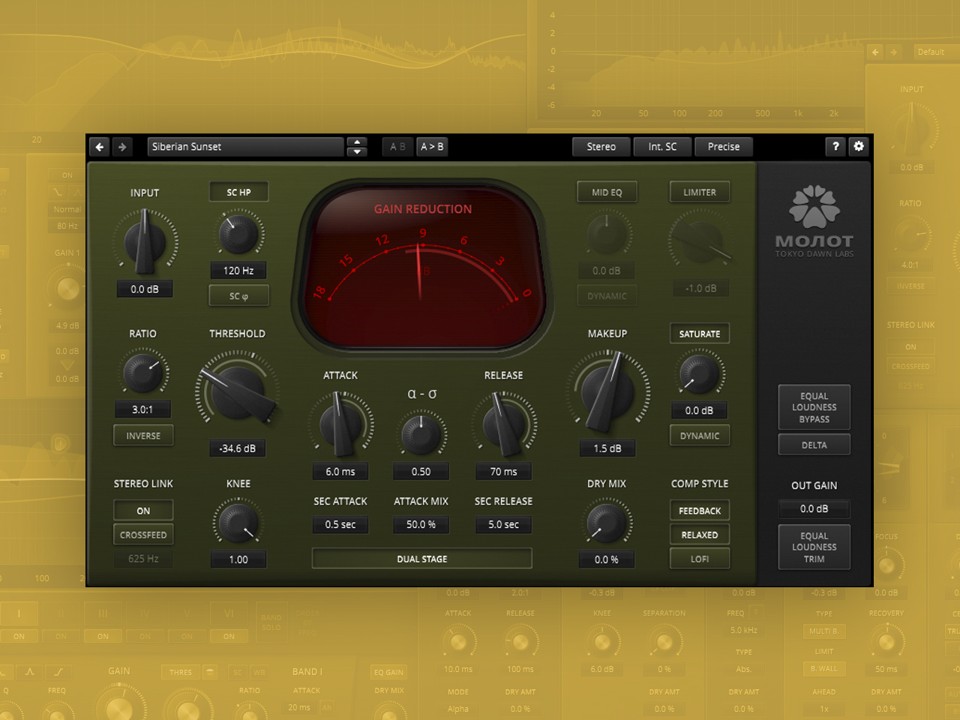Click the 0.5 sec SEC ATTACK field
This screenshot has width=960, height=720.
pyautogui.click(x=340, y=525)
